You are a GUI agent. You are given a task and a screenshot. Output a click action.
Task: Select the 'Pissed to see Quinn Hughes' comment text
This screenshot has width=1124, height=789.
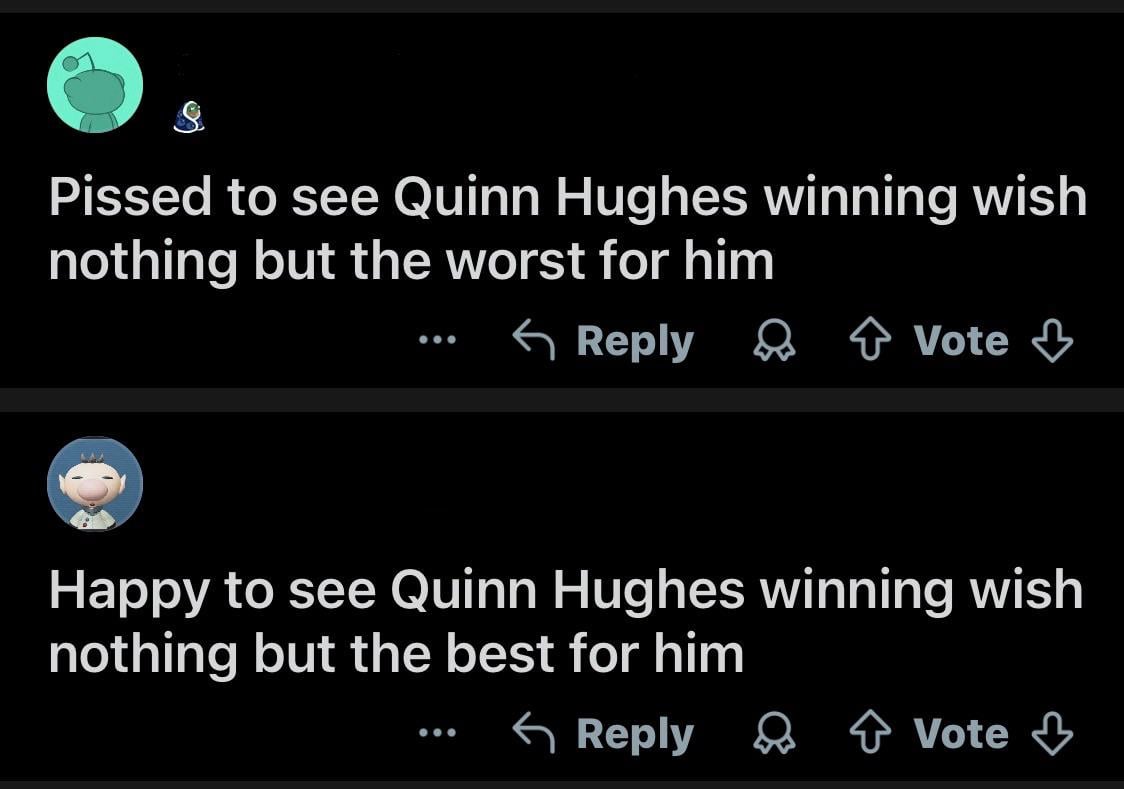coord(566,230)
